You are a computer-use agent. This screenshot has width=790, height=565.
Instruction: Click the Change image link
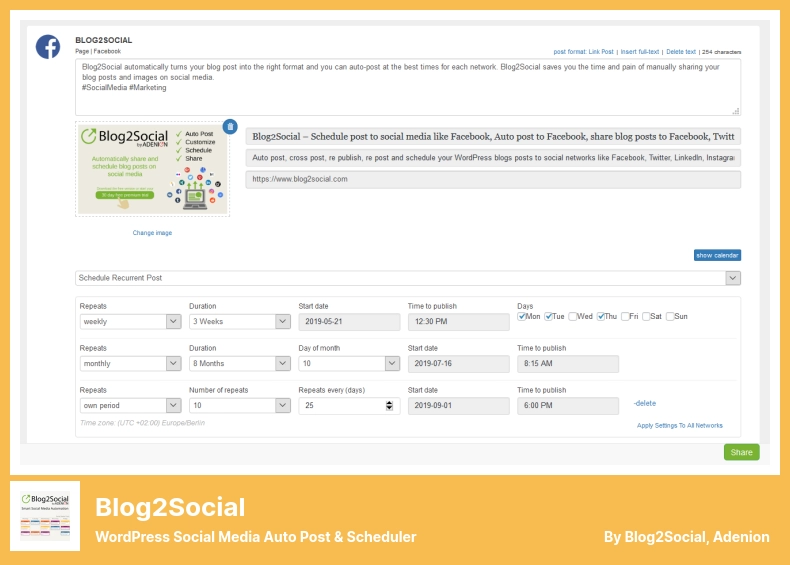tap(152, 233)
